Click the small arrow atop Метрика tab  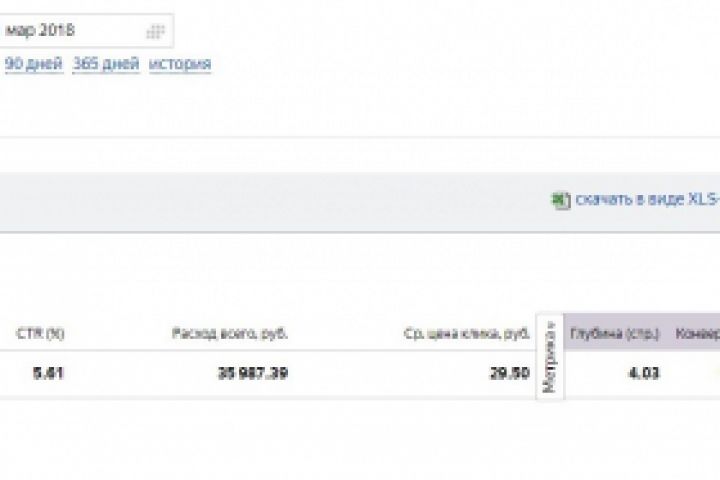point(552,324)
